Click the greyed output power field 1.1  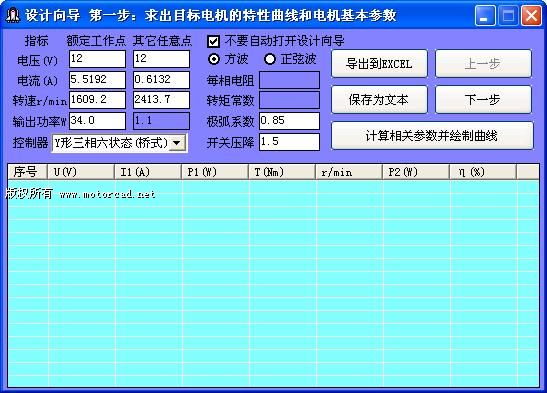pos(162,121)
